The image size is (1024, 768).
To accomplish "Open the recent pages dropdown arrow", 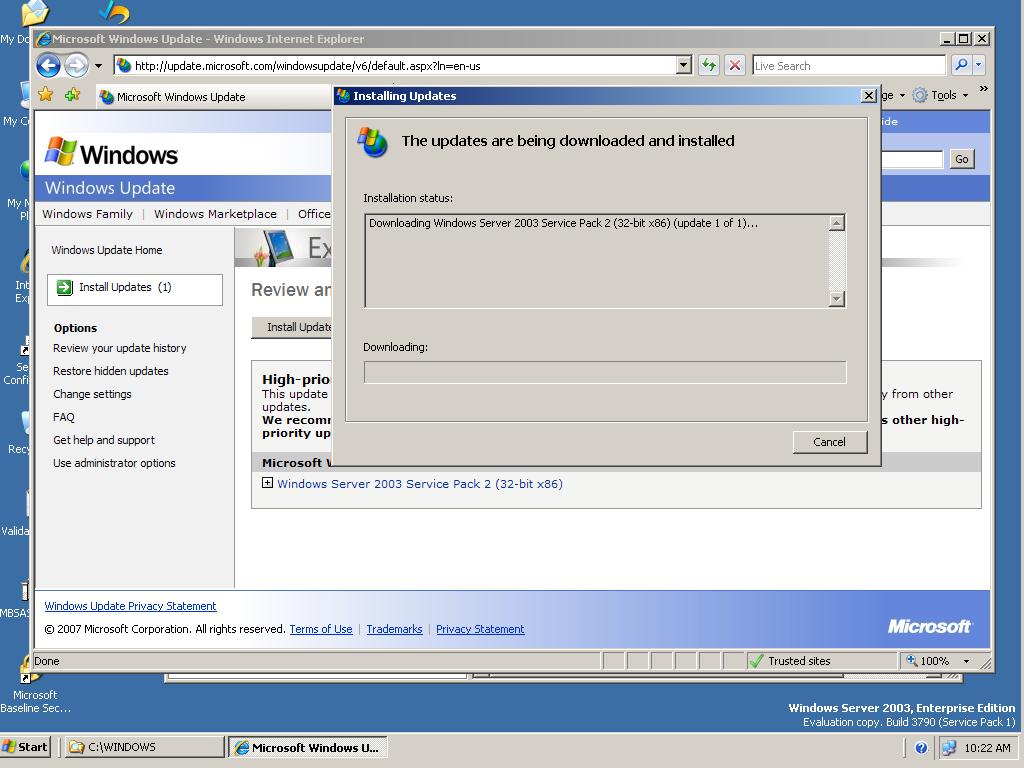I will (98, 66).
